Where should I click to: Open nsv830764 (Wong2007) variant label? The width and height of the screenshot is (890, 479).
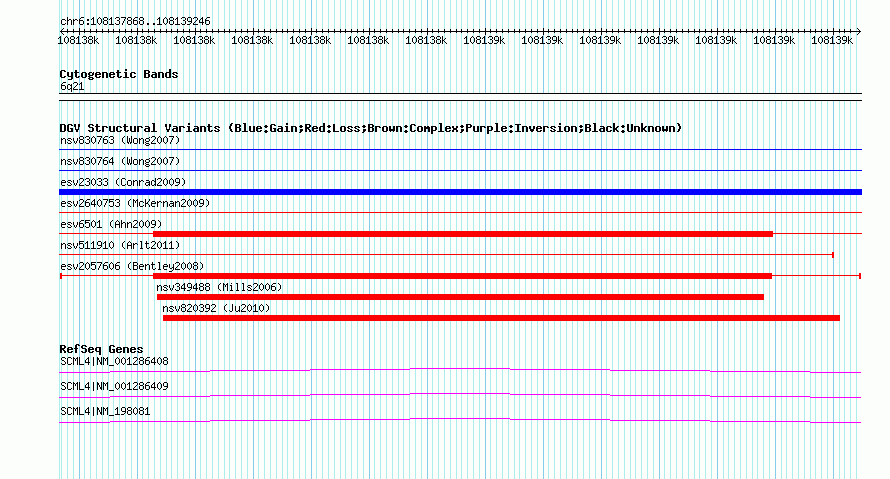pos(120,161)
